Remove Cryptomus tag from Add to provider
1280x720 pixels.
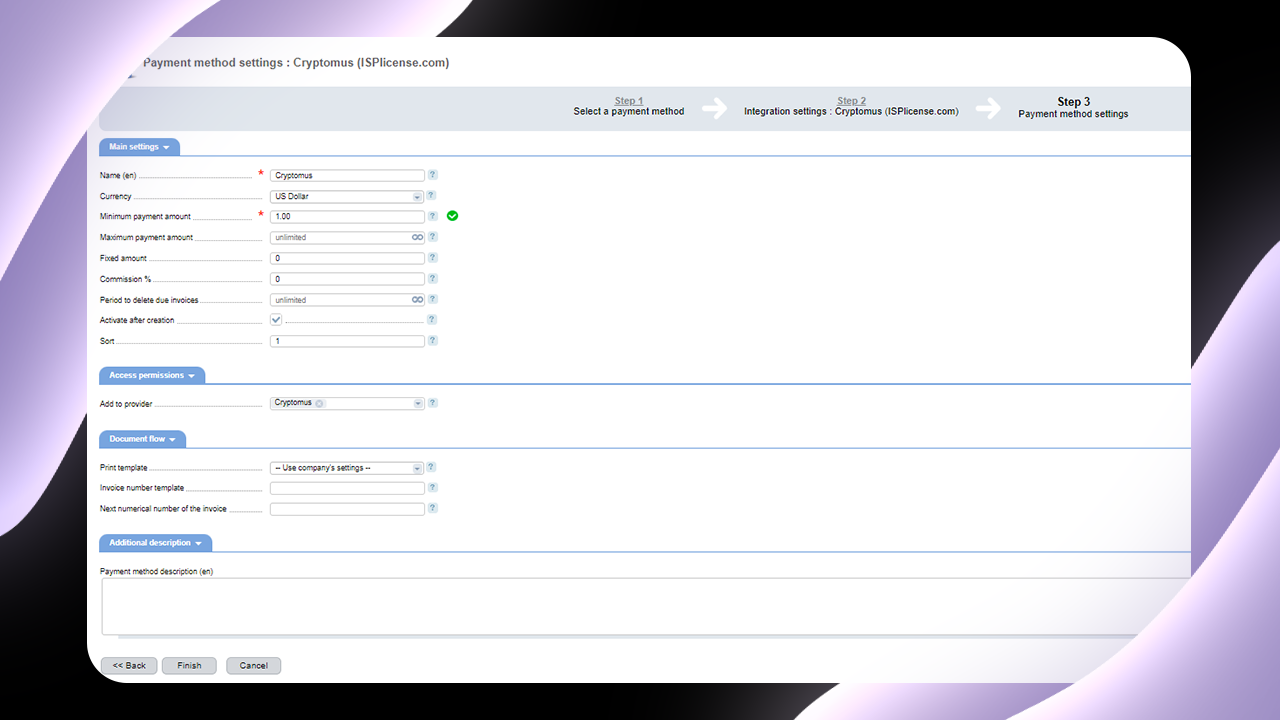pyautogui.click(x=320, y=403)
